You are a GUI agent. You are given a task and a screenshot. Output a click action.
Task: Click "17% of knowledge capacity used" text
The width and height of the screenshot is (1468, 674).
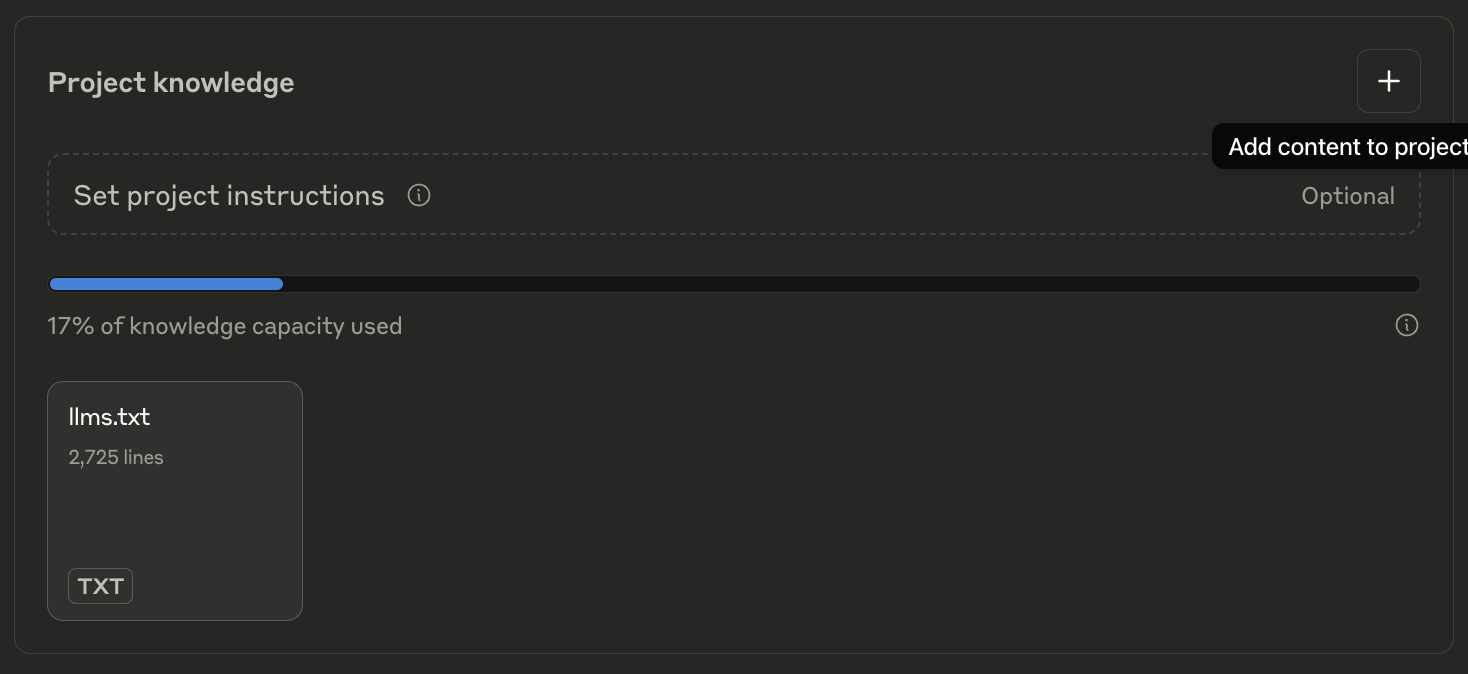(225, 326)
